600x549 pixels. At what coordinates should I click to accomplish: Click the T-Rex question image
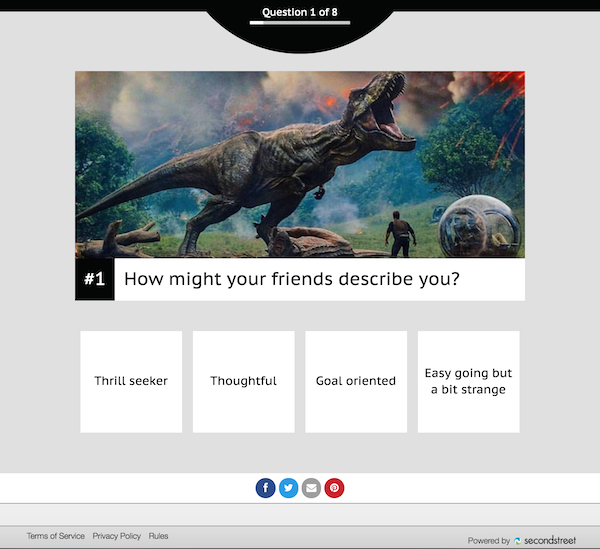[x=300, y=165]
